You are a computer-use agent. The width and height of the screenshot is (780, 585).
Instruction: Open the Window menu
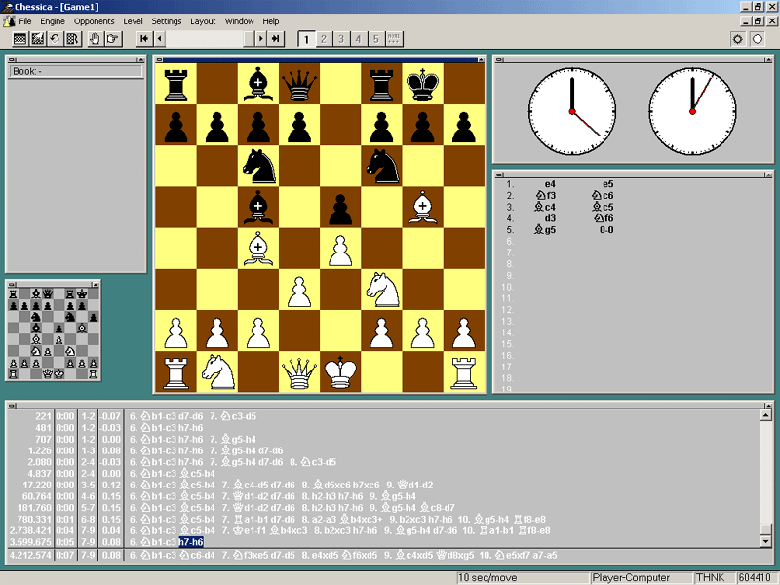click(239, 21)
